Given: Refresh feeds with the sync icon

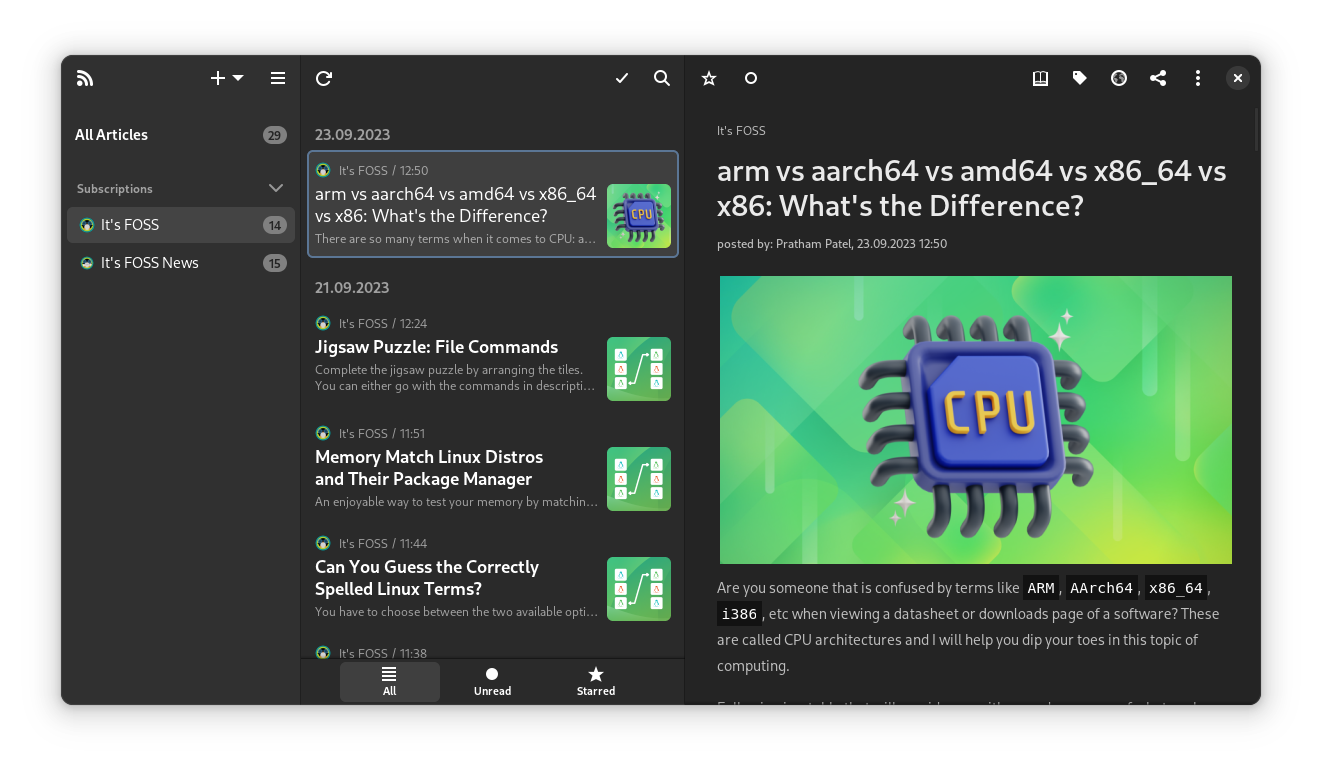Looking at the screenshot, I should [x=323, y=78].
